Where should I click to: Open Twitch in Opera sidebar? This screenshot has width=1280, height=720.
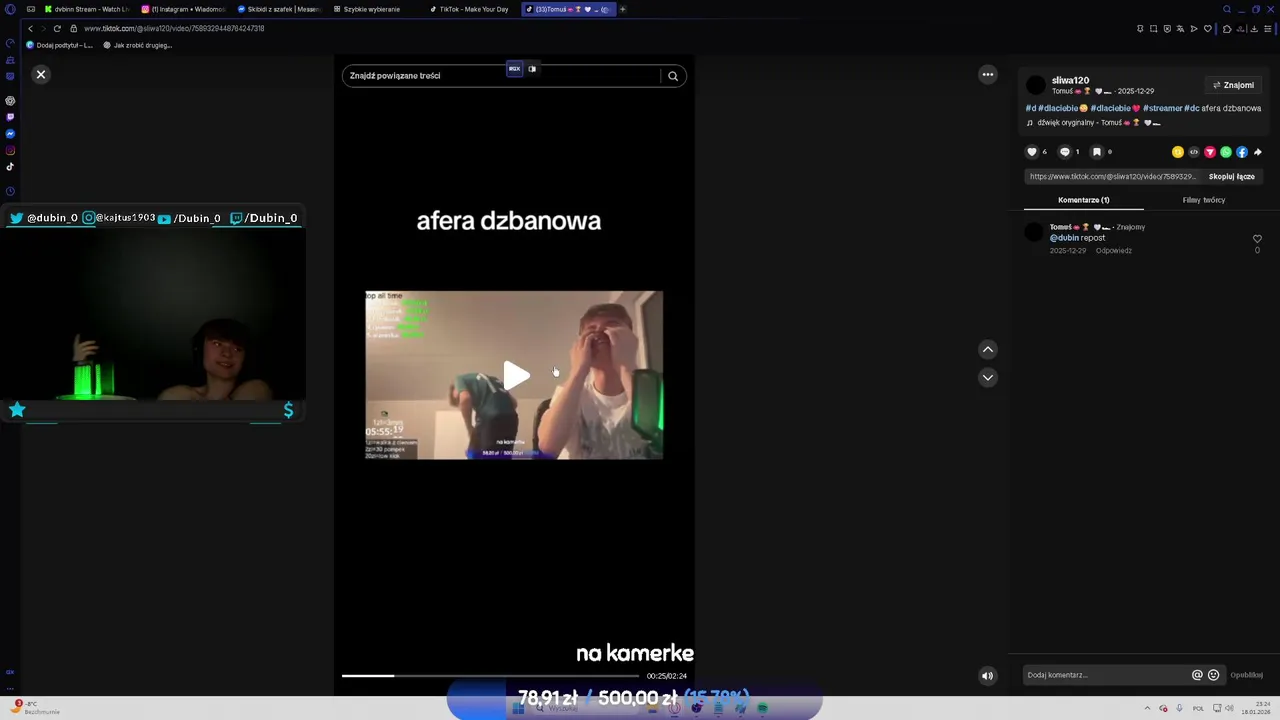coord(10,117)
